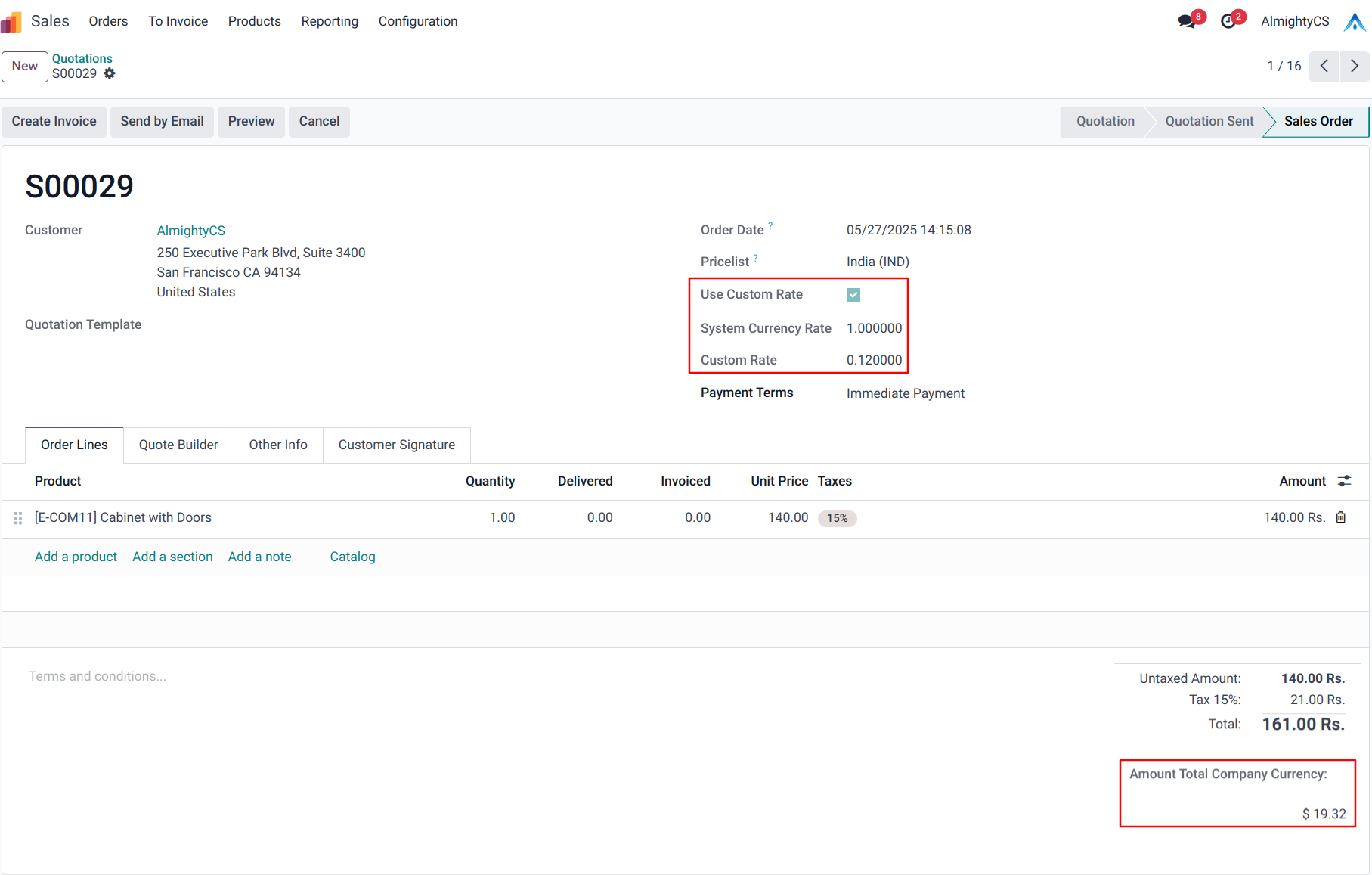Open column settings icon next to Amount
This screenshot has height=875, width=1372.
(1345, 481)
